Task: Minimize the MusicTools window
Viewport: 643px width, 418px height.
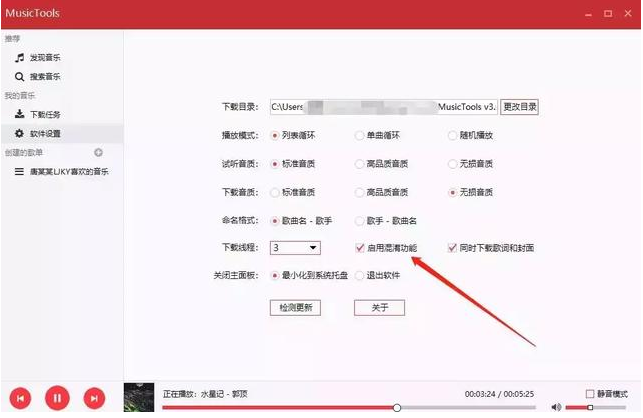Action: (588, 14)
